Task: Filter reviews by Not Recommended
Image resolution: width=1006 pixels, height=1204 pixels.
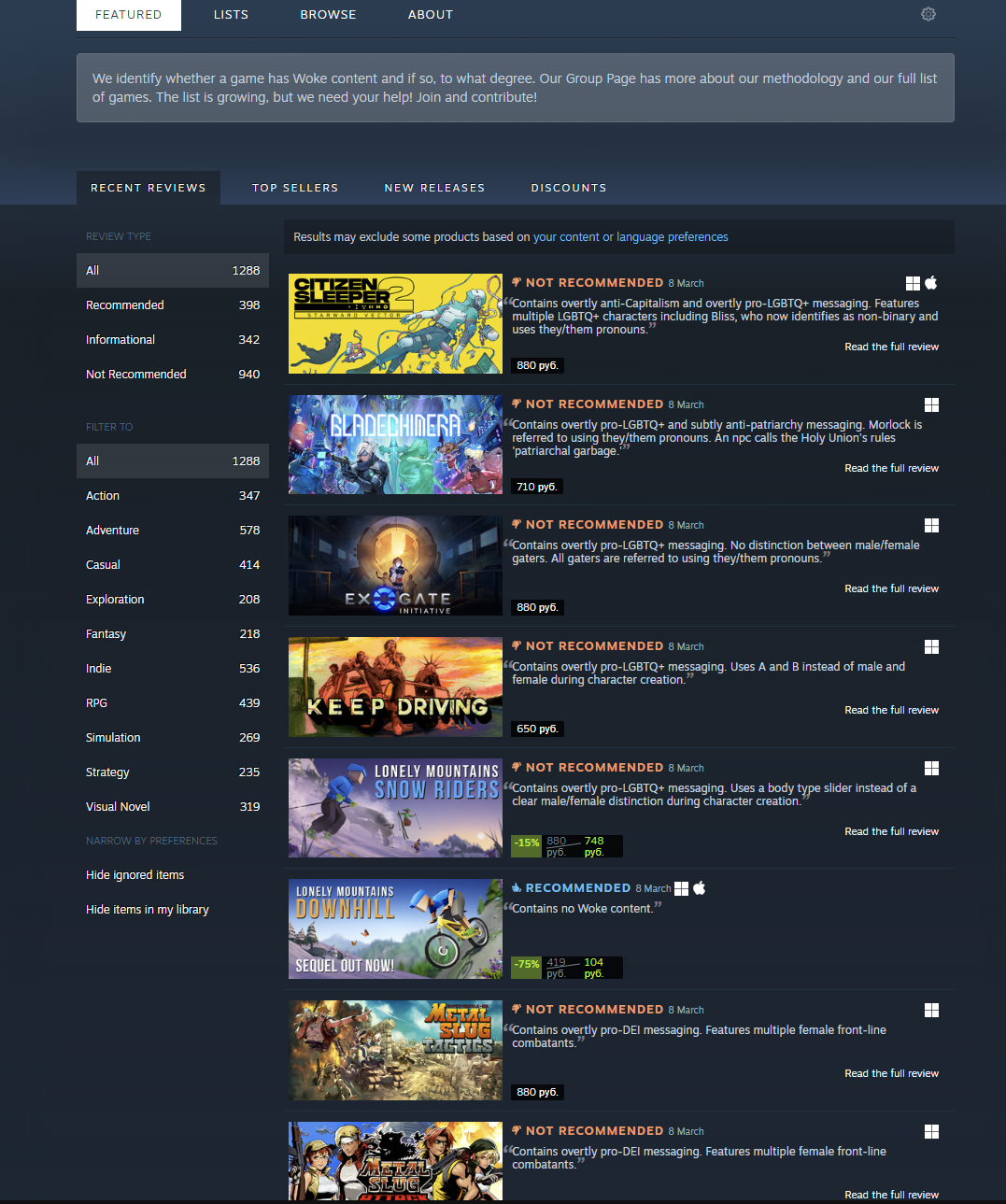Action: [173, 374]
